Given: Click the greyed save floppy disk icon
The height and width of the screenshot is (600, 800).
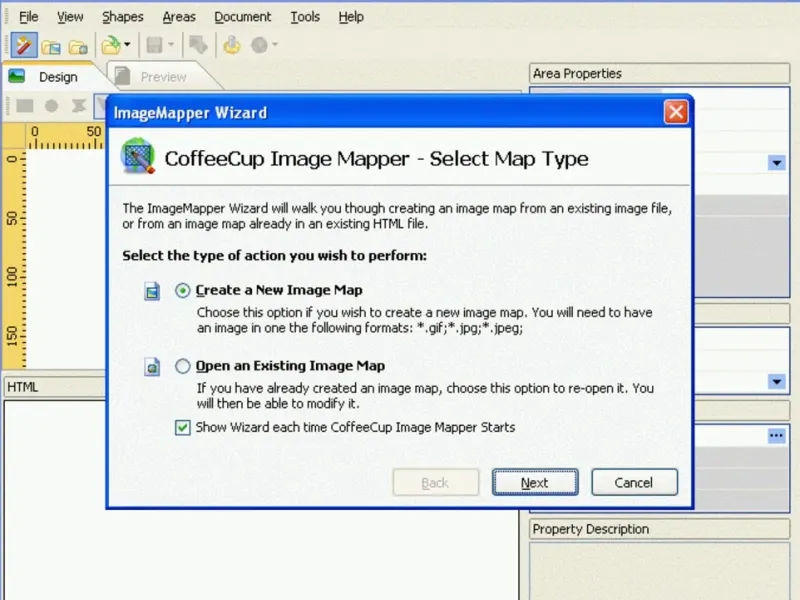Looking at the screenshot, I should click(x=154, y=45).
